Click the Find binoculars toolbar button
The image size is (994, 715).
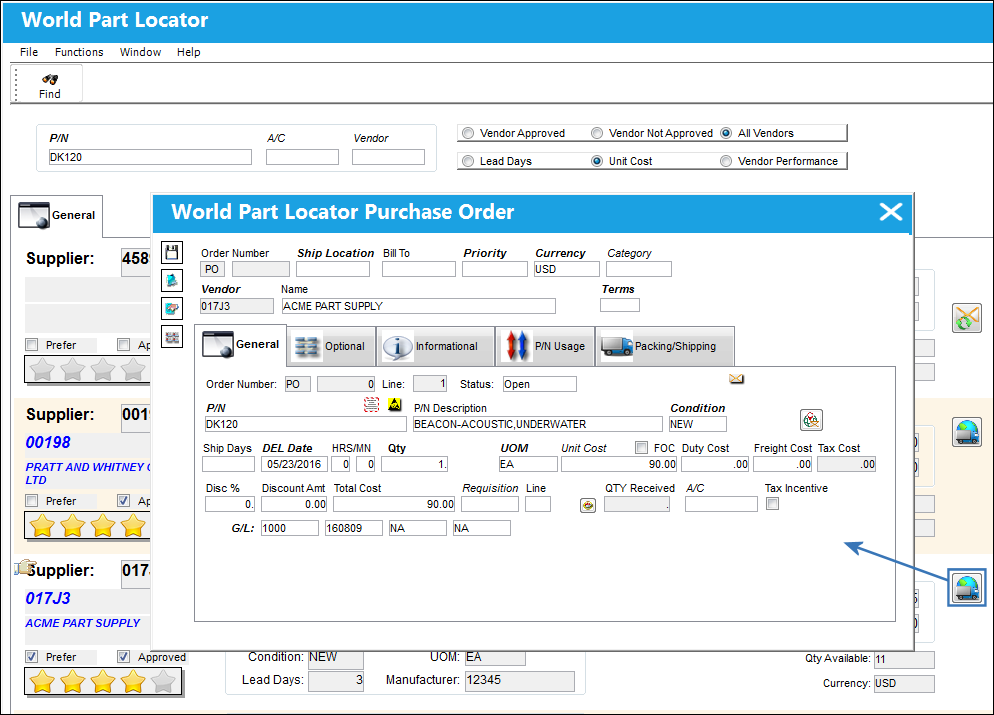49,86
